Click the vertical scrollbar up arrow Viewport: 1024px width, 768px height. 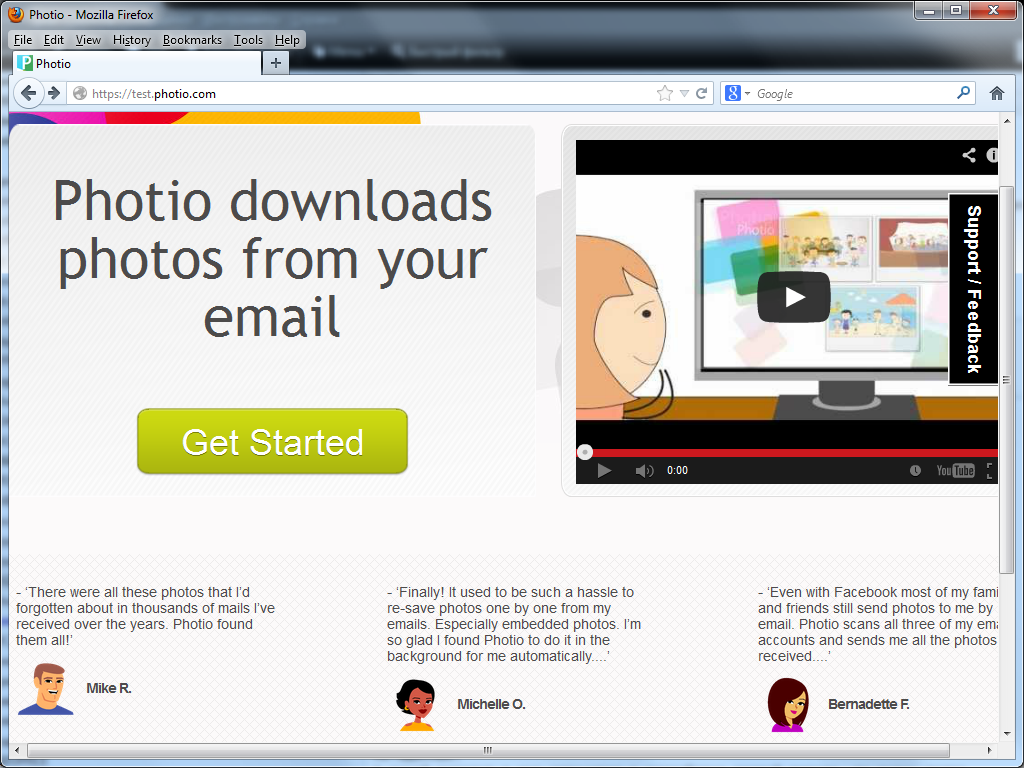point(1006,121)
